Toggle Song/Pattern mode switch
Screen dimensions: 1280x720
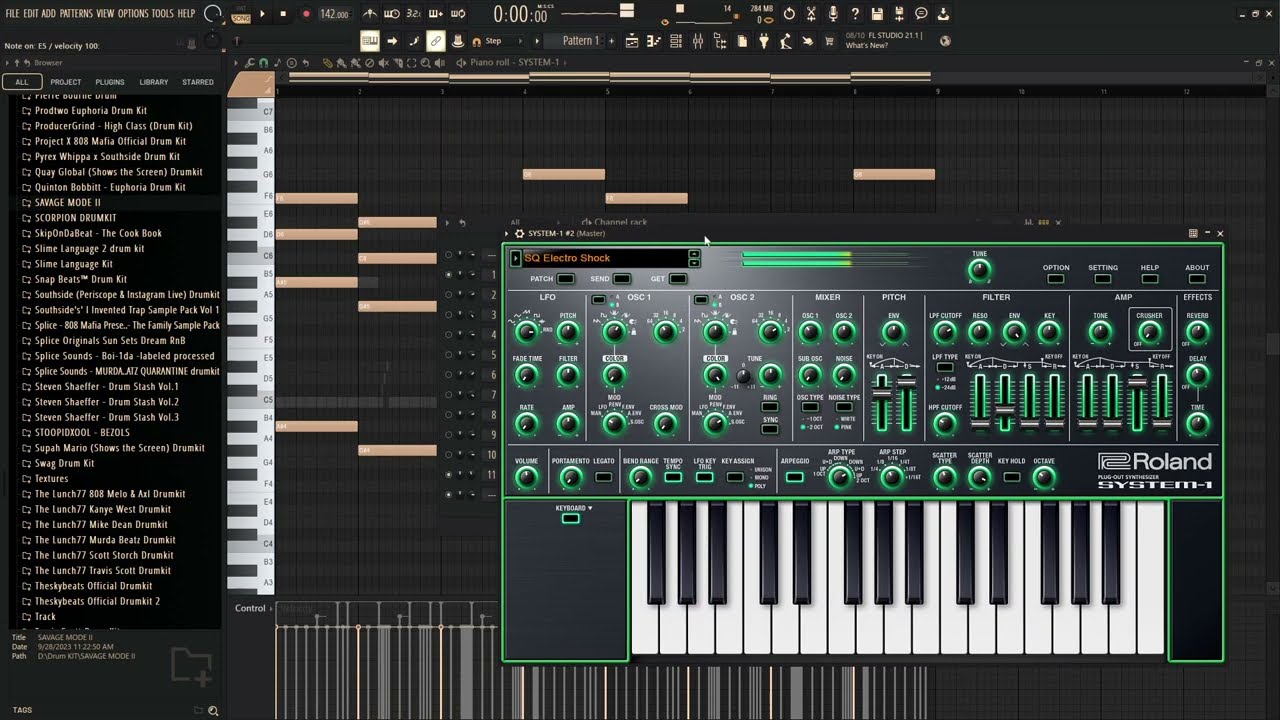(x=241, y=14)
